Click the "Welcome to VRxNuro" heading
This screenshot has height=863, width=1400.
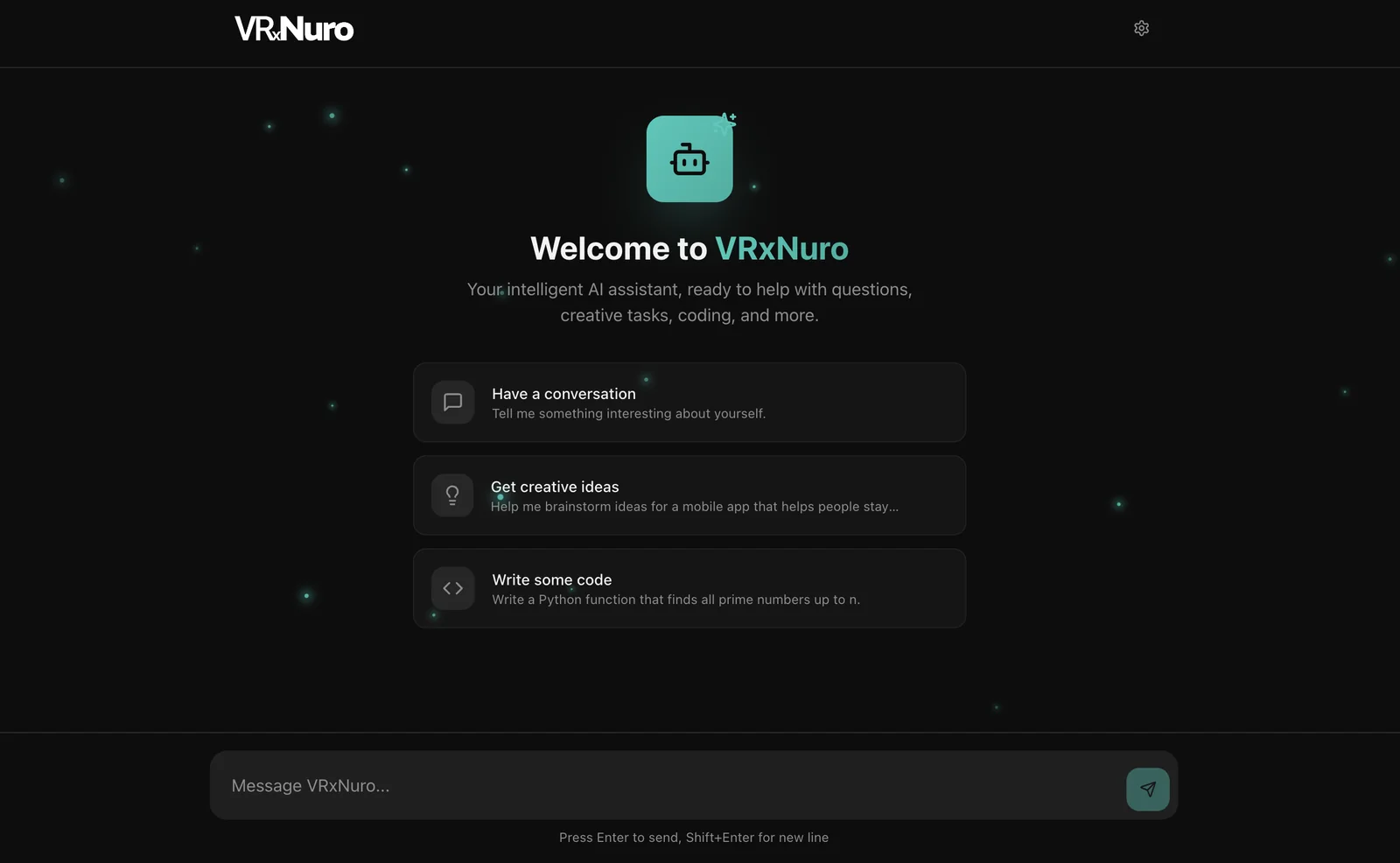(689, 249)
